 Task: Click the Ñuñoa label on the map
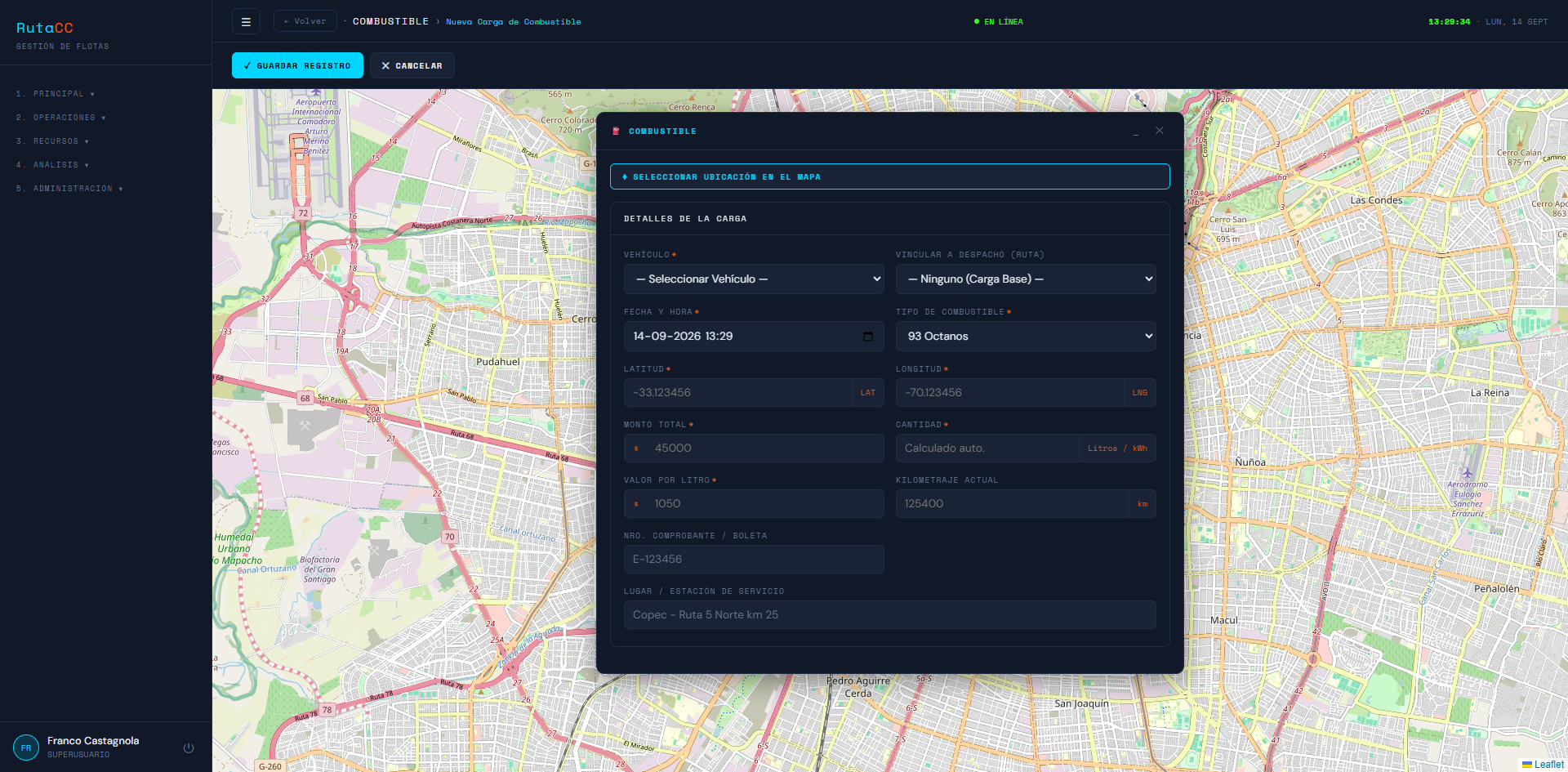[1249, 462]
